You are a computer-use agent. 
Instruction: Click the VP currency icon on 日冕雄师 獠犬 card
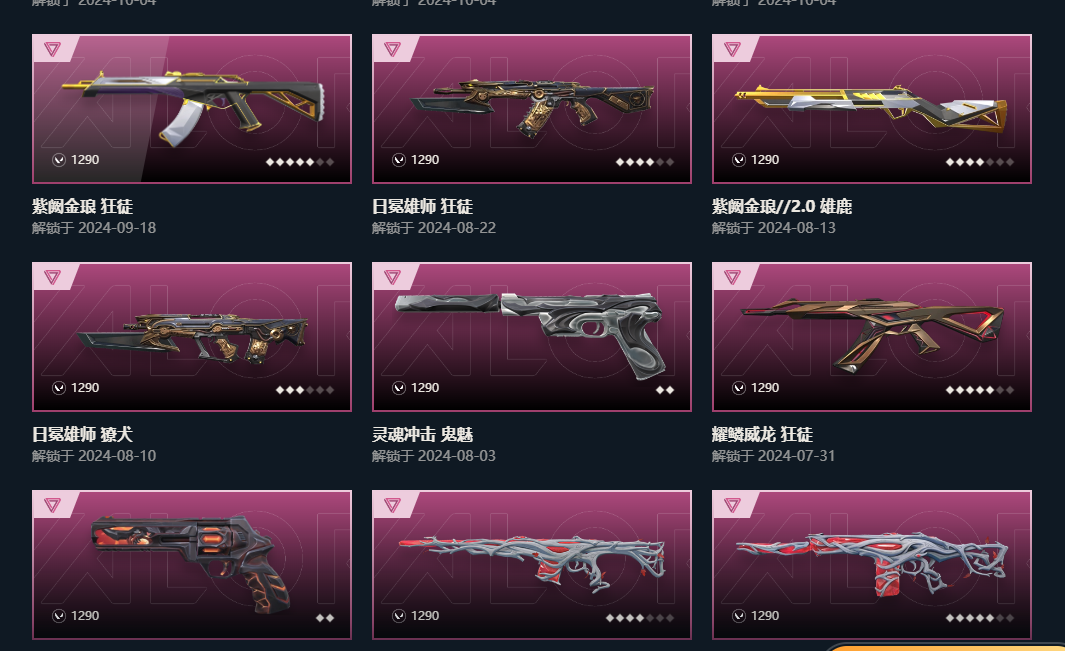(59, 387)
